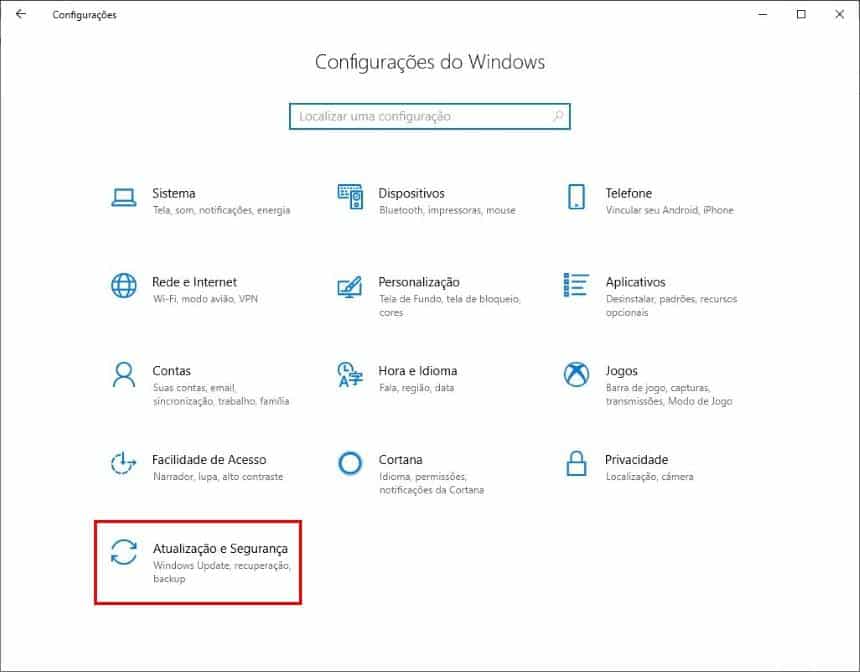Click 'Localização, câmera' description text
Screen dimensions: 860x672
(x=649, y=477)
